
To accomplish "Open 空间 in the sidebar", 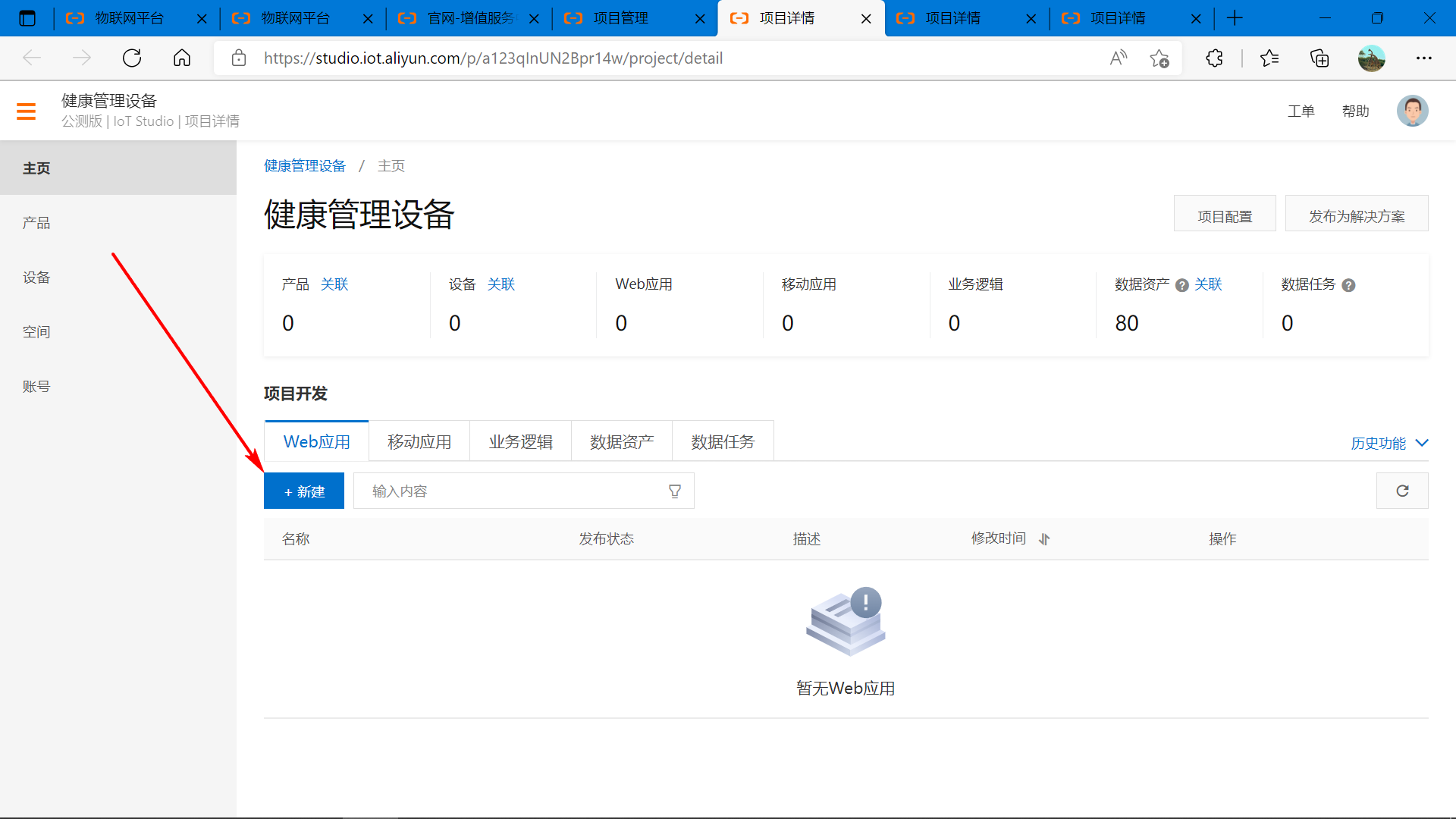I will (x=118, y=331).
